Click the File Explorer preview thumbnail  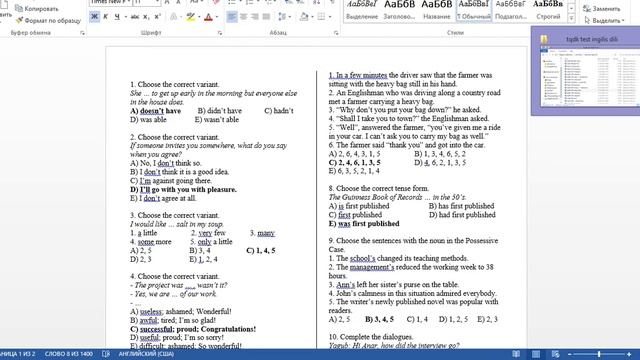[590, 77]
